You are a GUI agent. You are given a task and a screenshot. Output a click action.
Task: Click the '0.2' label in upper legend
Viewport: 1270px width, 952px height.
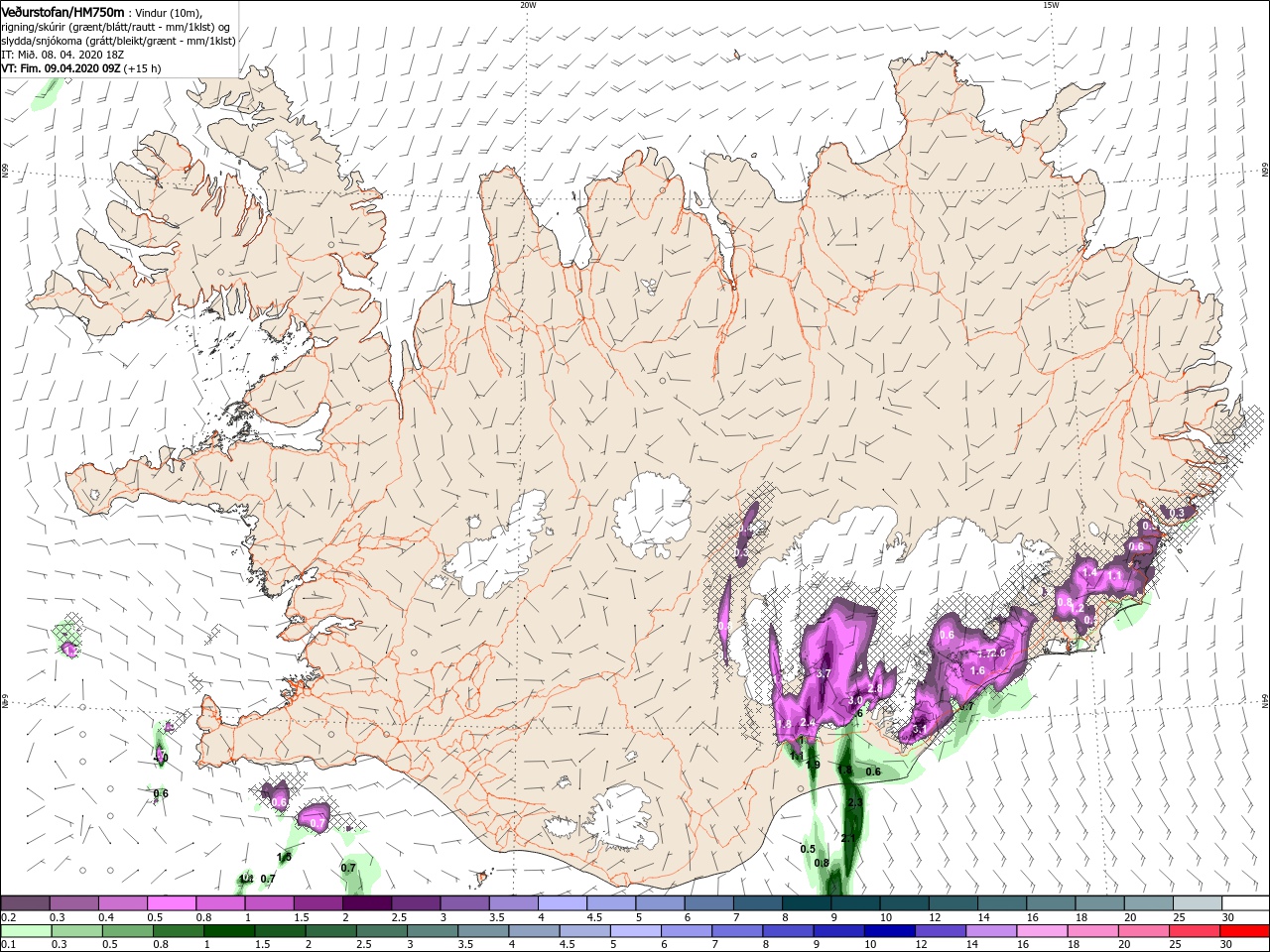point(9,916)
